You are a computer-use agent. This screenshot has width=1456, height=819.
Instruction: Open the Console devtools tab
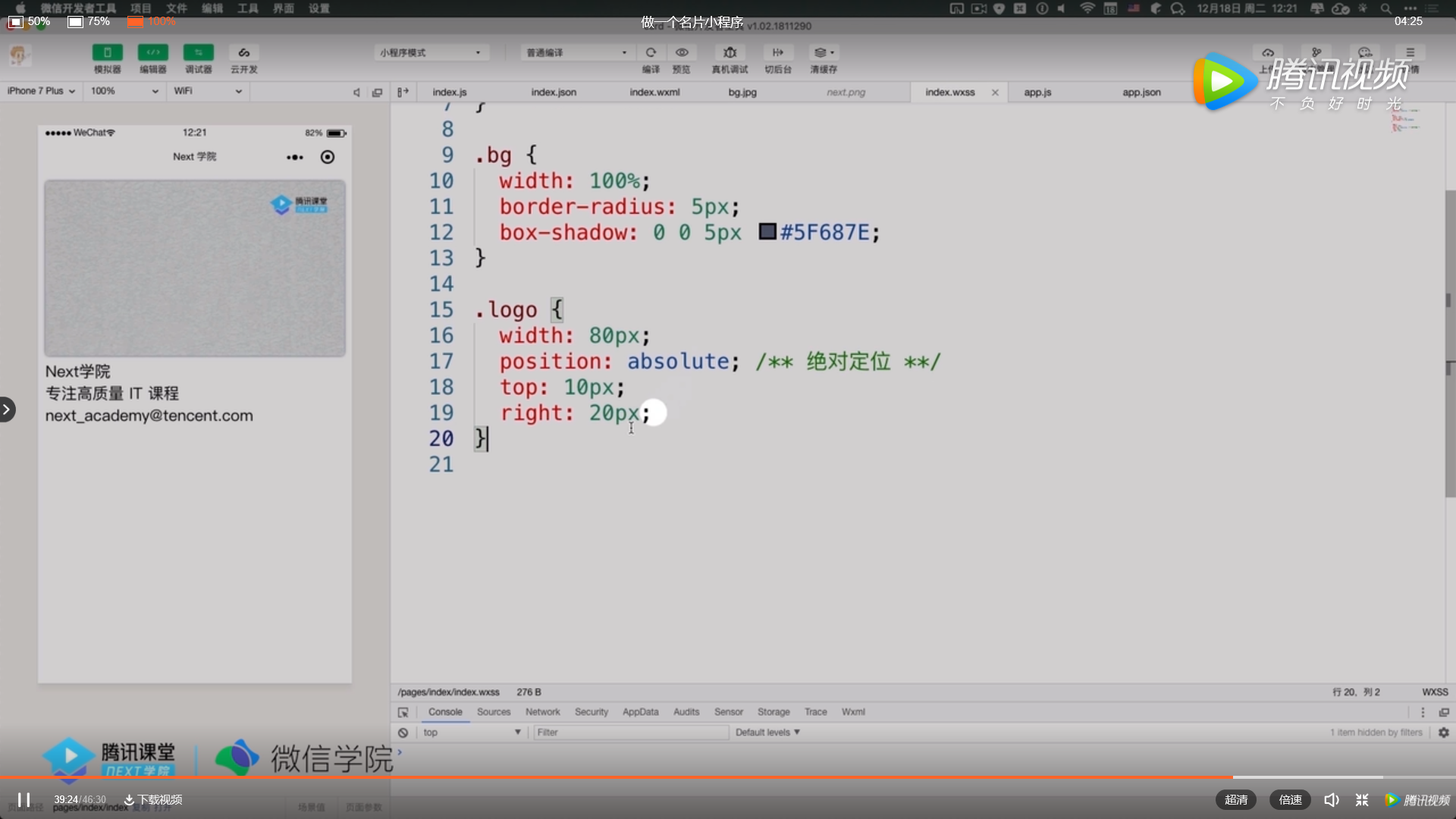445,711
